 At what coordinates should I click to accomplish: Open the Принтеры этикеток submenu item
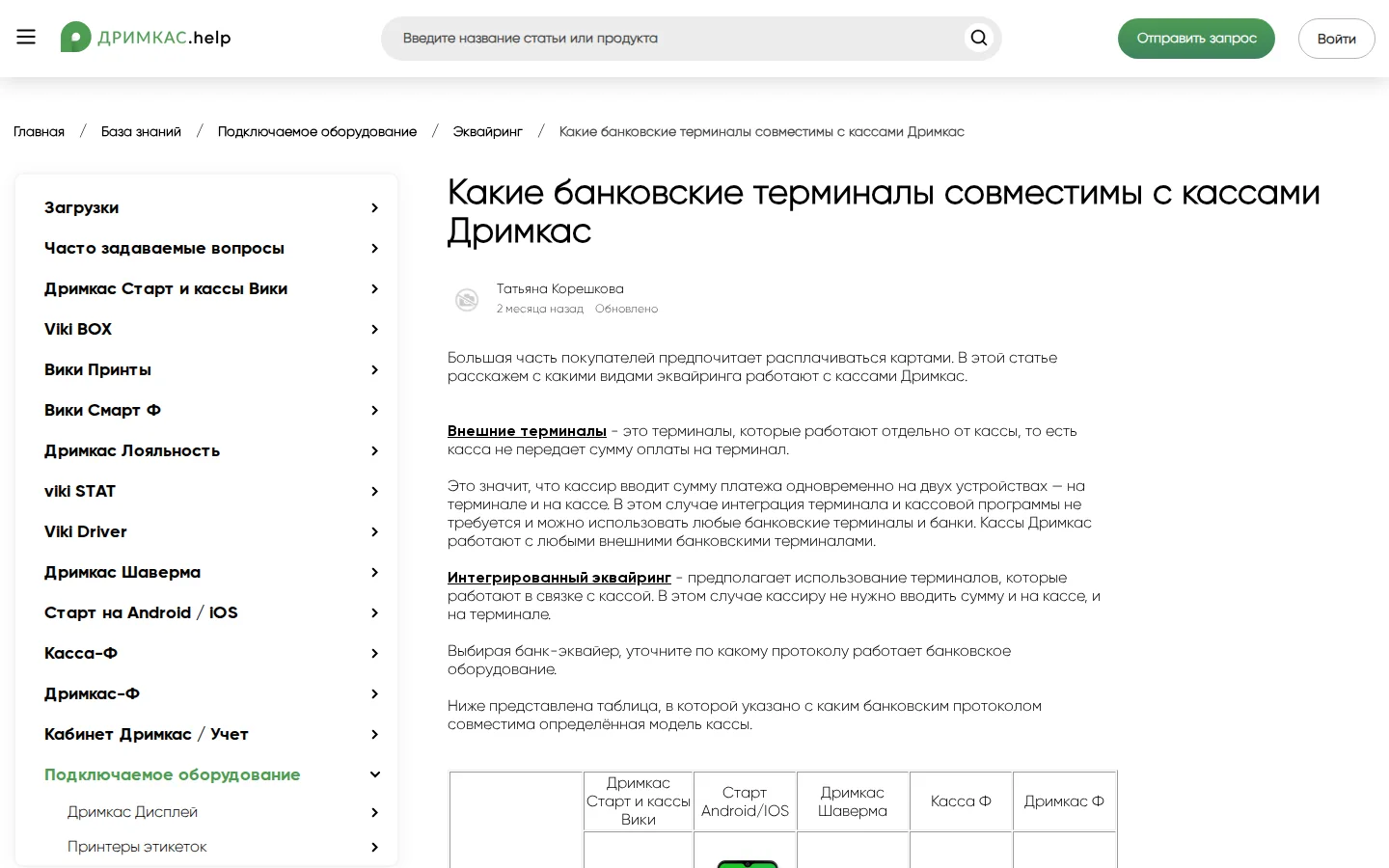[137, 847]
